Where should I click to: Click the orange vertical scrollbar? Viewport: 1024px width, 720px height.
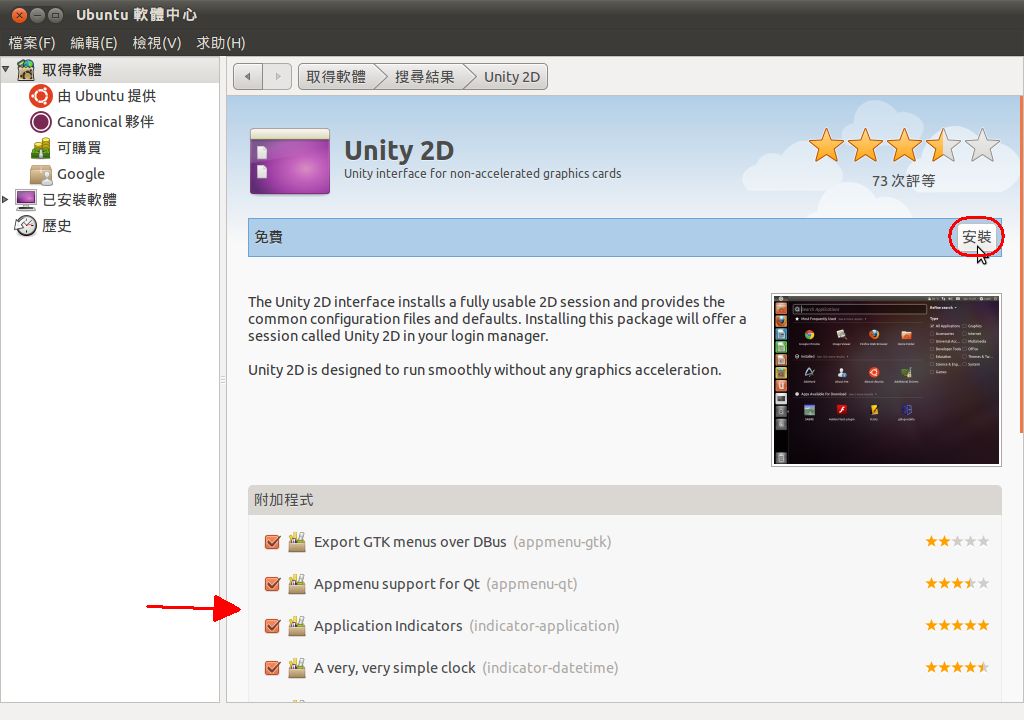pyautogui.click(x=1021, y=265)
